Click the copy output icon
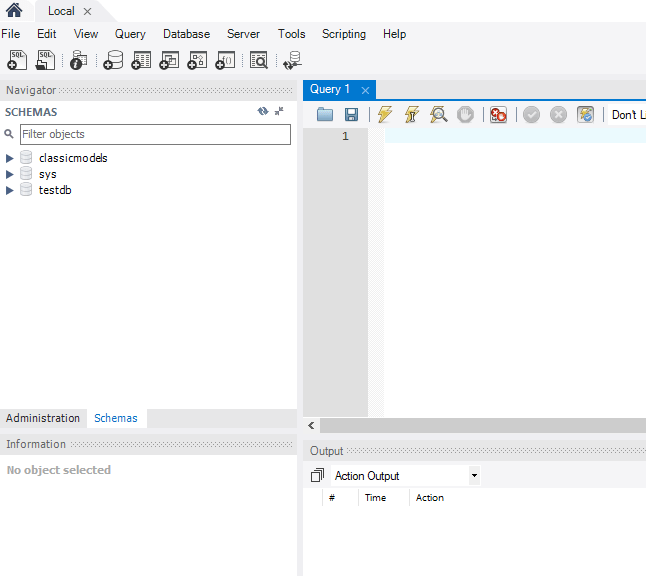This screenshot has height=576, width=646. point(317,475)
